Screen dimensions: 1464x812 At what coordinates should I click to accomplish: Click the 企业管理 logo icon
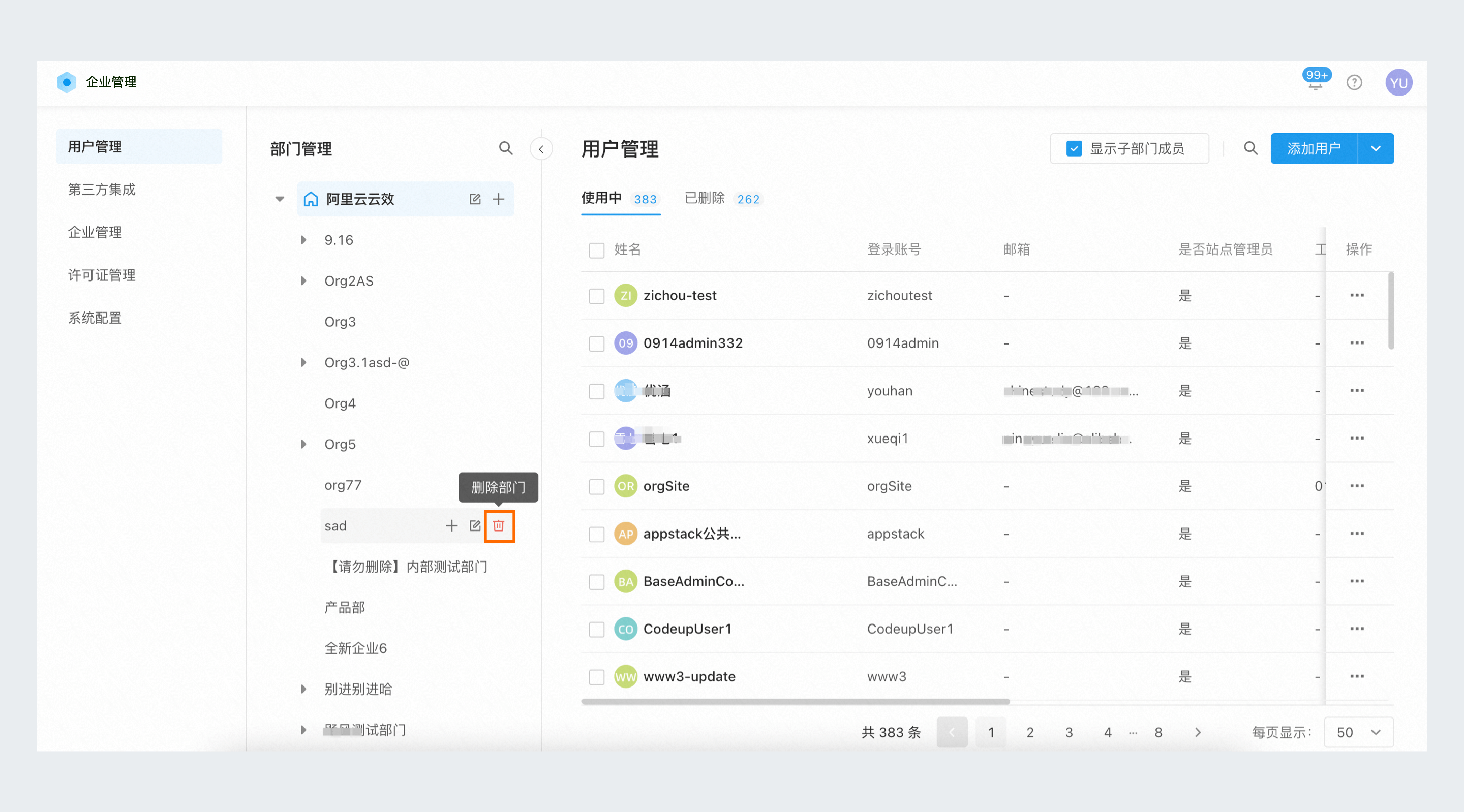67,82
